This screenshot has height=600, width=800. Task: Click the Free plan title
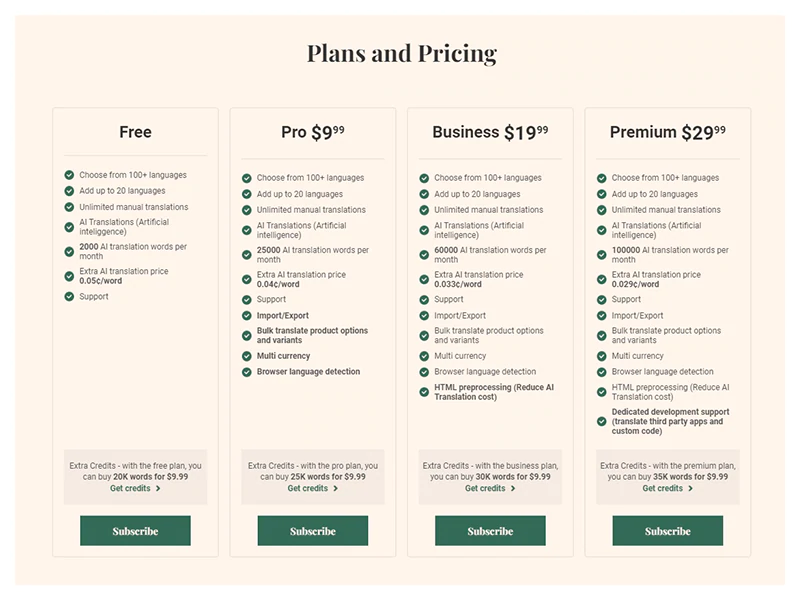pos(135,132)
